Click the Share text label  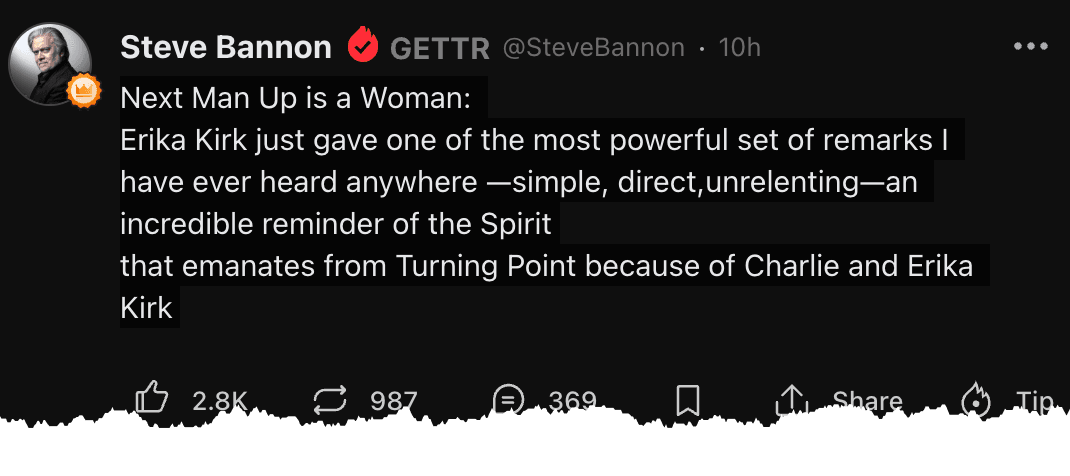(x=867, y=401)
